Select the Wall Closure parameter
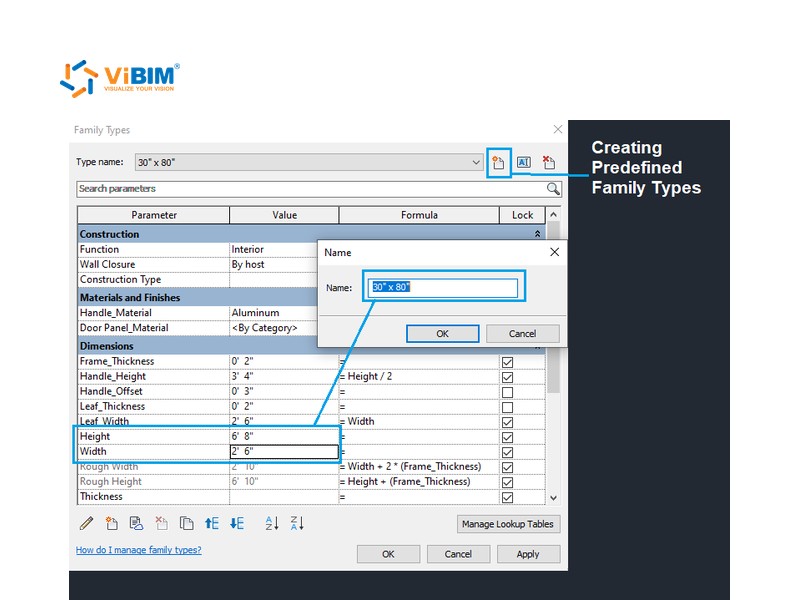The image size is (800, 600). tap(154, 264)
